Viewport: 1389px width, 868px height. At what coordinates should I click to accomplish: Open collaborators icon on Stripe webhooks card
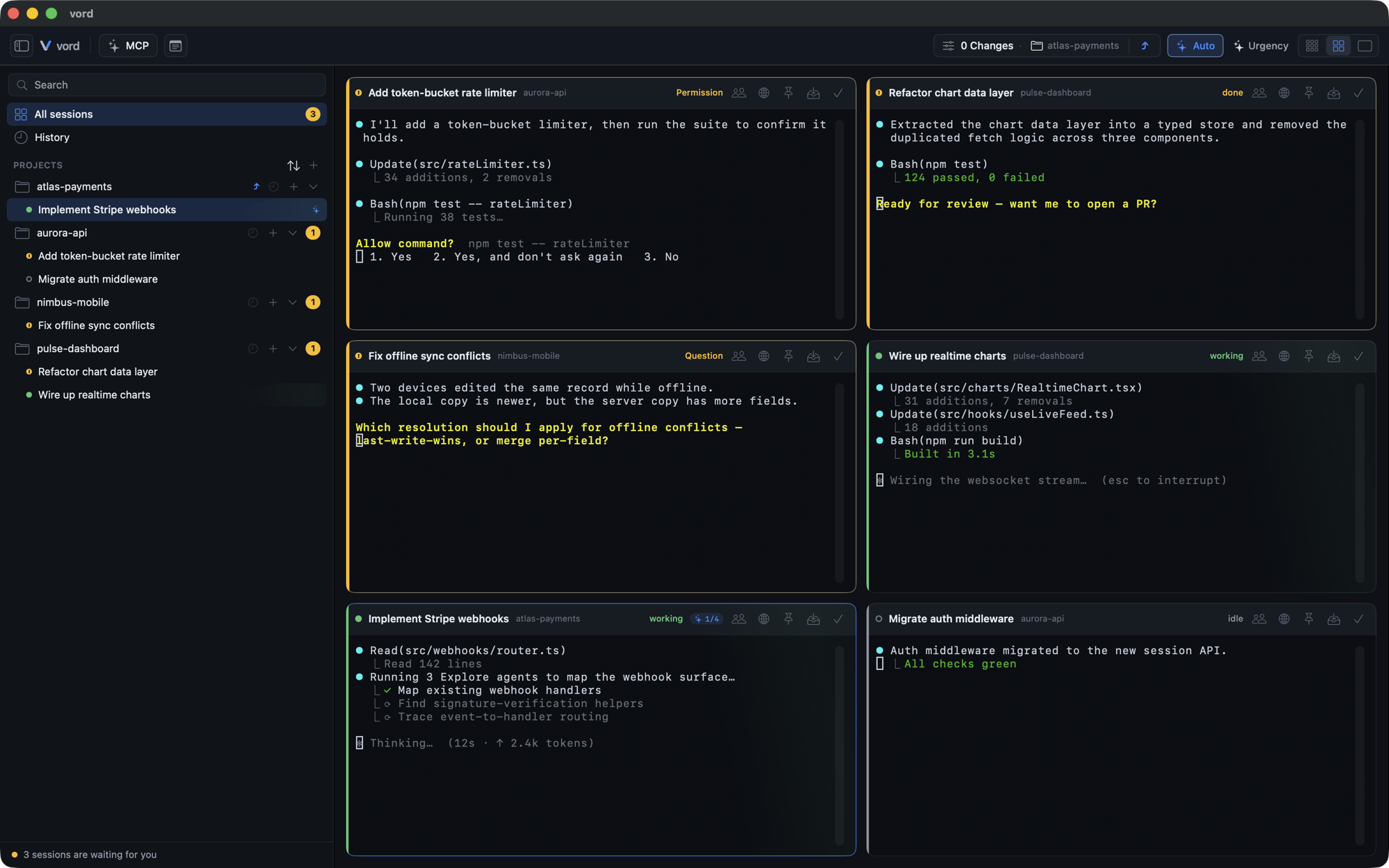(x=739, y=619)
